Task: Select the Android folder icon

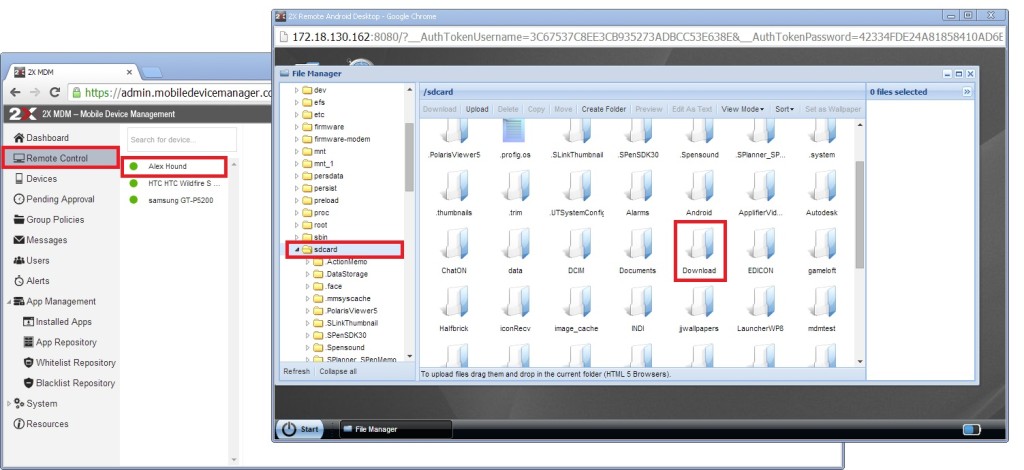Action: [699, 194]
